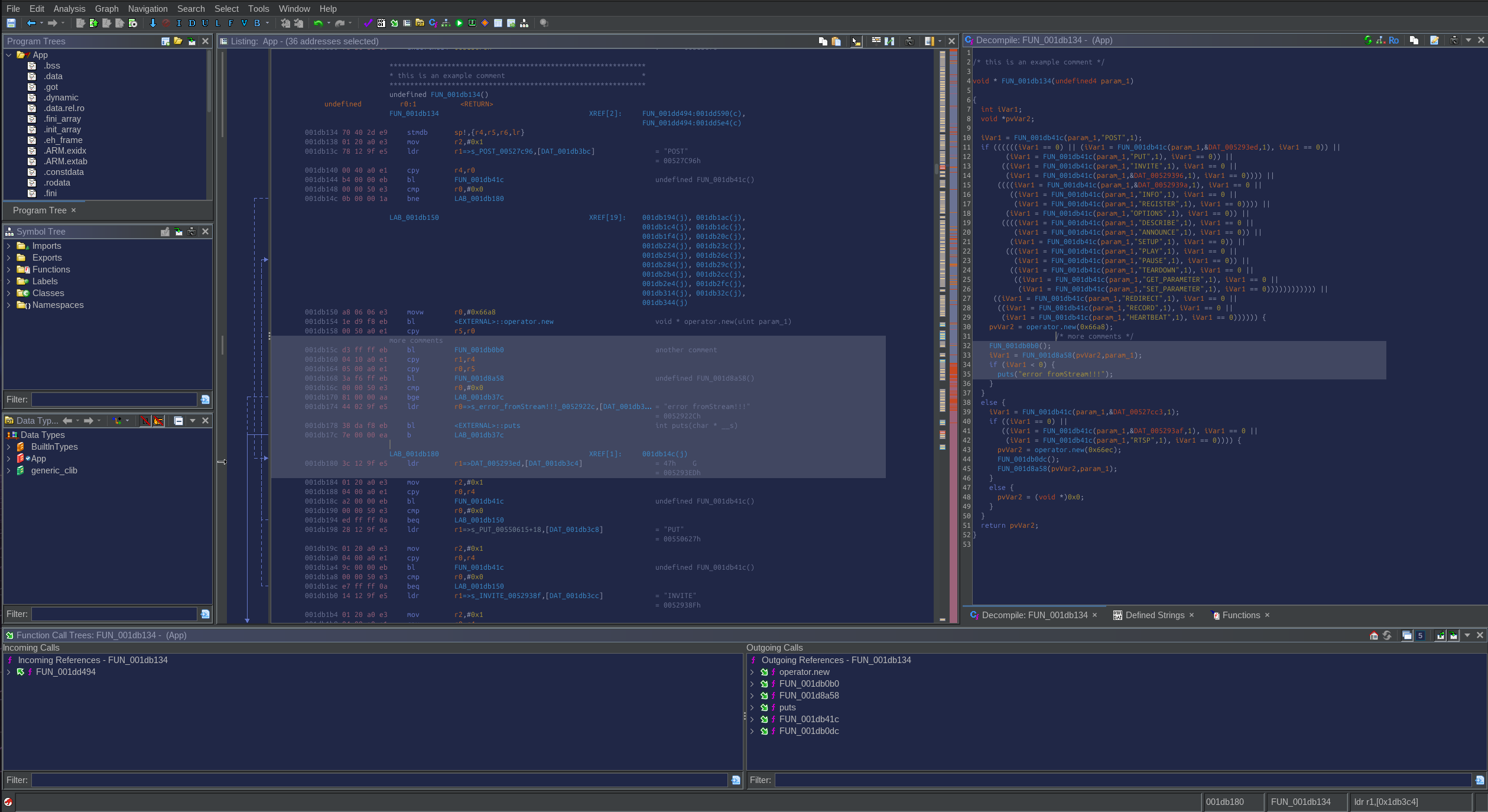This screenshot has height=812, width=1488.
Task: Save the program with the floppy disk icon
Action: tap(11, 23)
